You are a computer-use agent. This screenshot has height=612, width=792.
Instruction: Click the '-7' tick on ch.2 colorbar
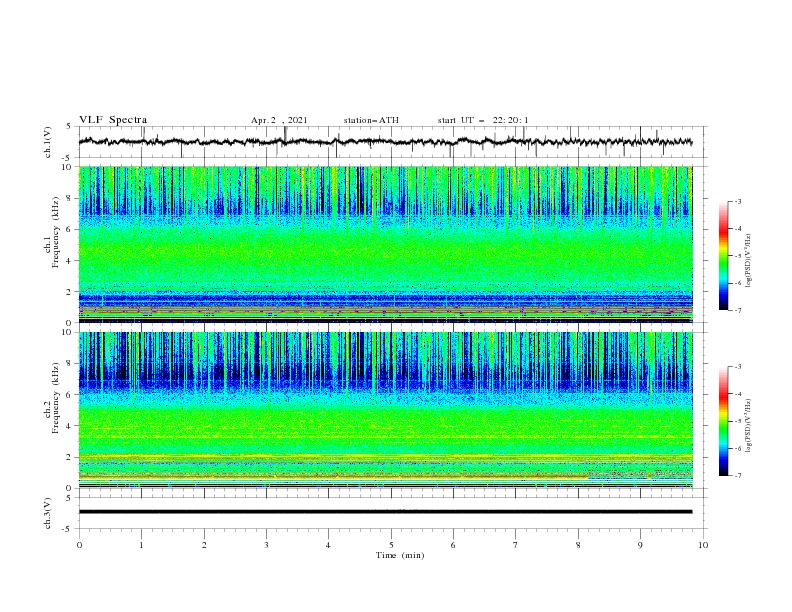click(737, 475)
